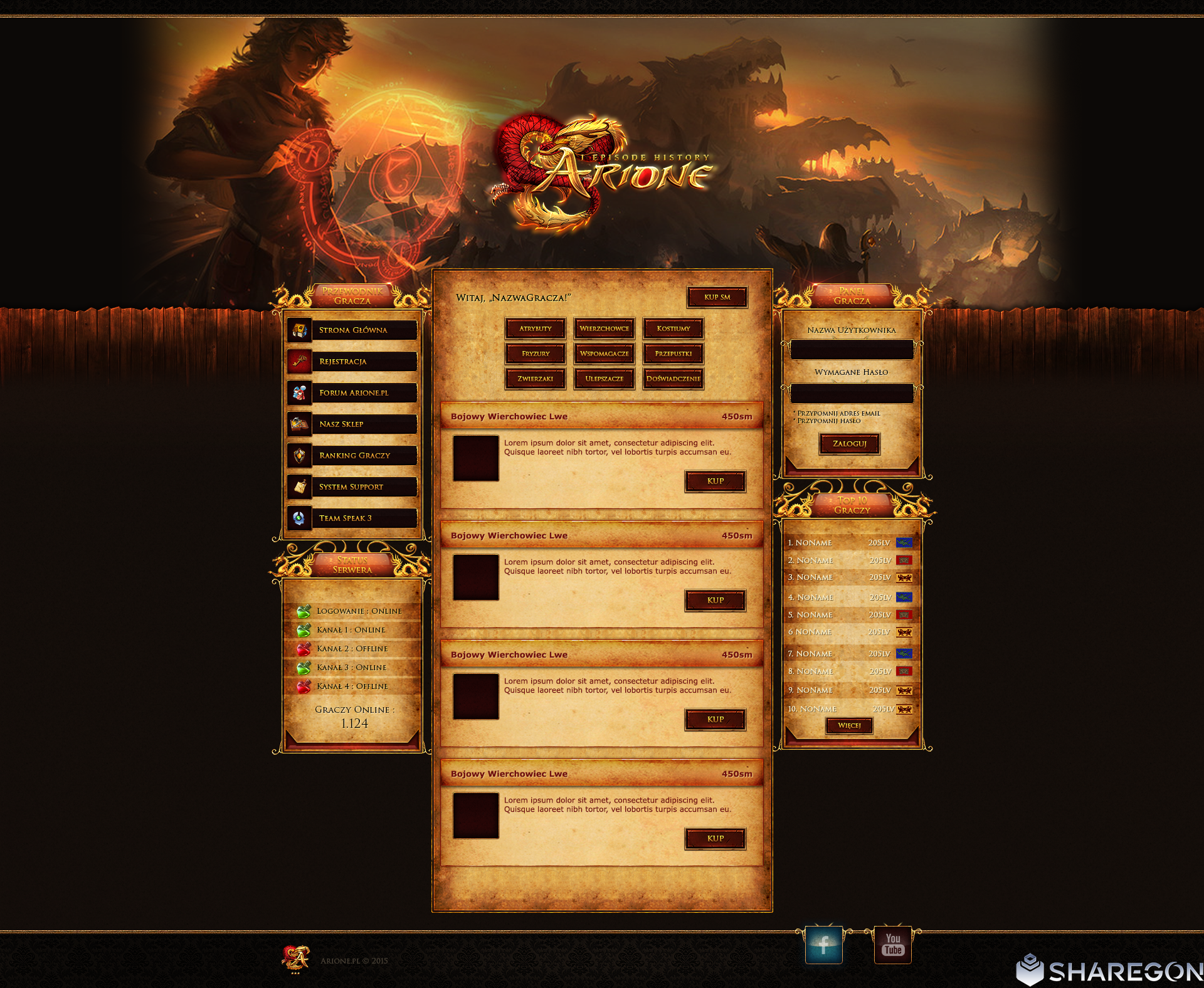Click Przypomnij hasło link
1204x988 pixels.
(828, 421)
